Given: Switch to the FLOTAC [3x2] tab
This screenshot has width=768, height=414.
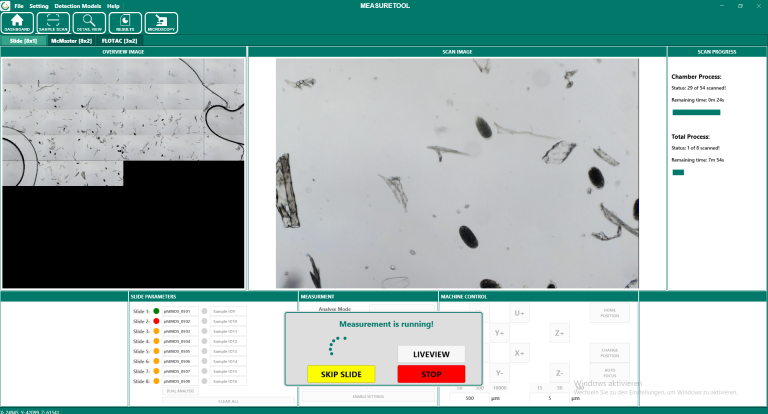Looking at the screenshot, I should [119, 41].
